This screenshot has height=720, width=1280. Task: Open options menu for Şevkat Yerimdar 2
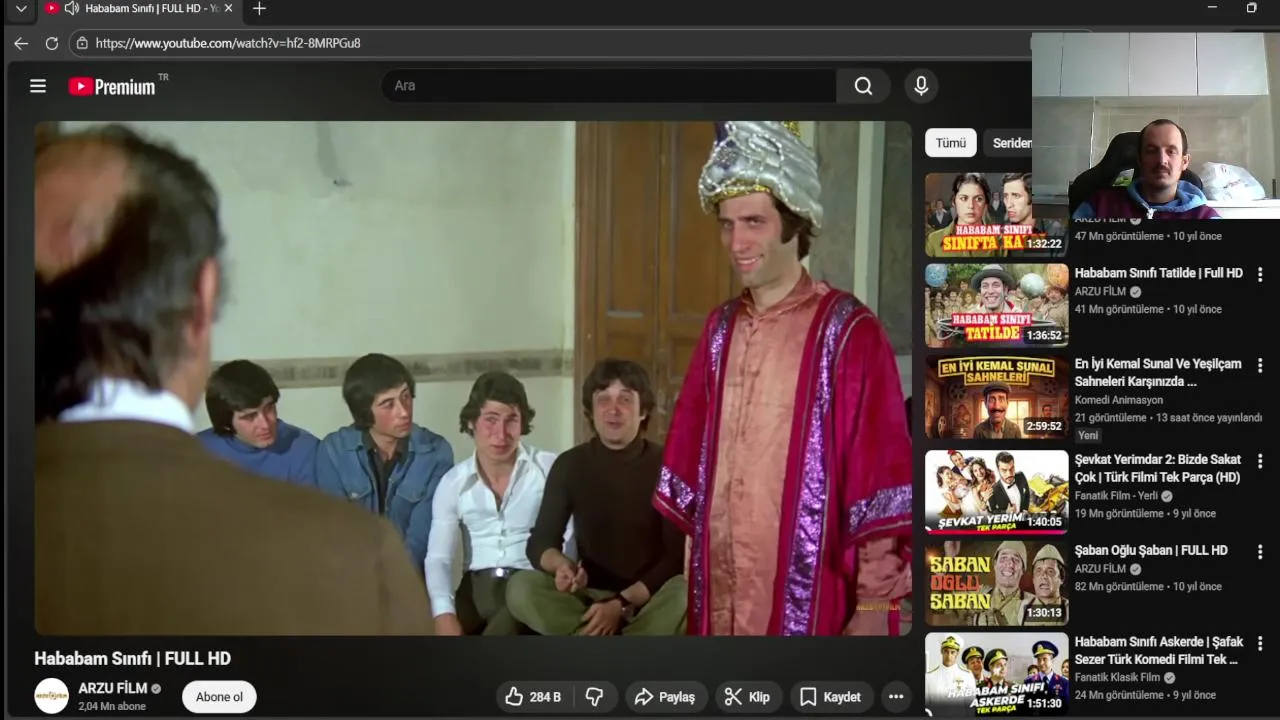1260,462
